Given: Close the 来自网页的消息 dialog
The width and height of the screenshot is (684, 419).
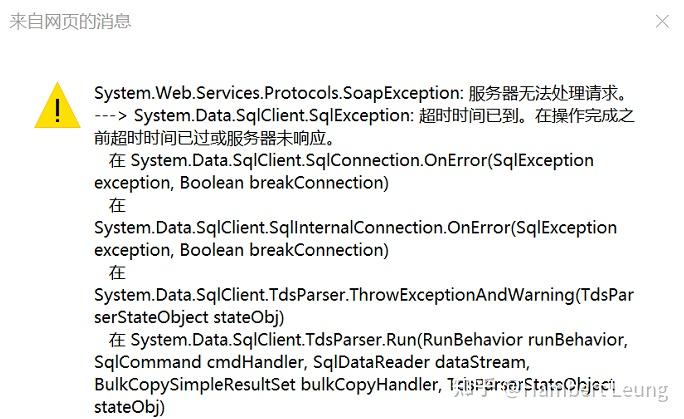Looking at the screenshot, I should 662,21.
